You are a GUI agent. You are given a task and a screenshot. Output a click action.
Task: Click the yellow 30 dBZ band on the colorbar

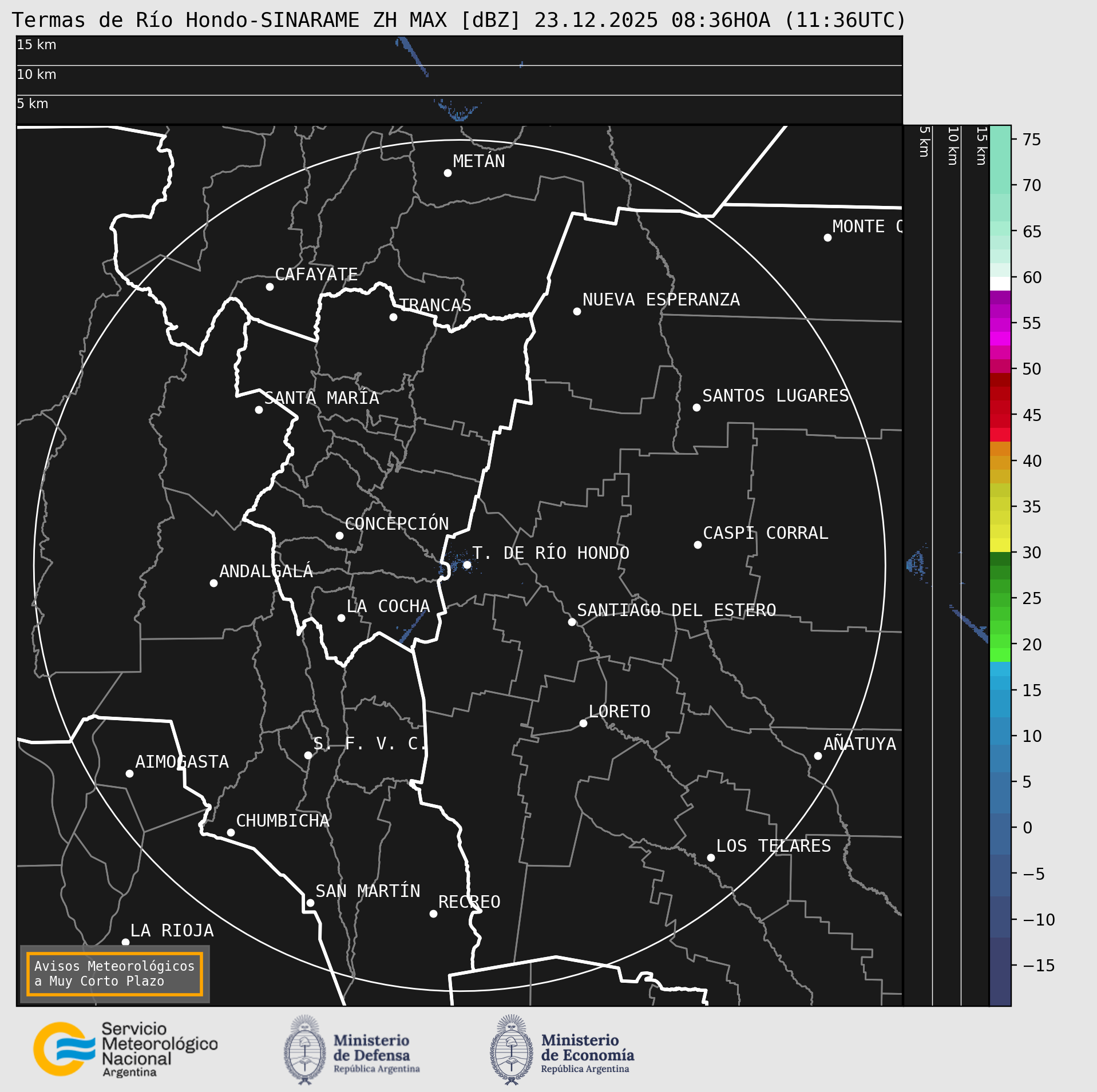(1000, 545)
